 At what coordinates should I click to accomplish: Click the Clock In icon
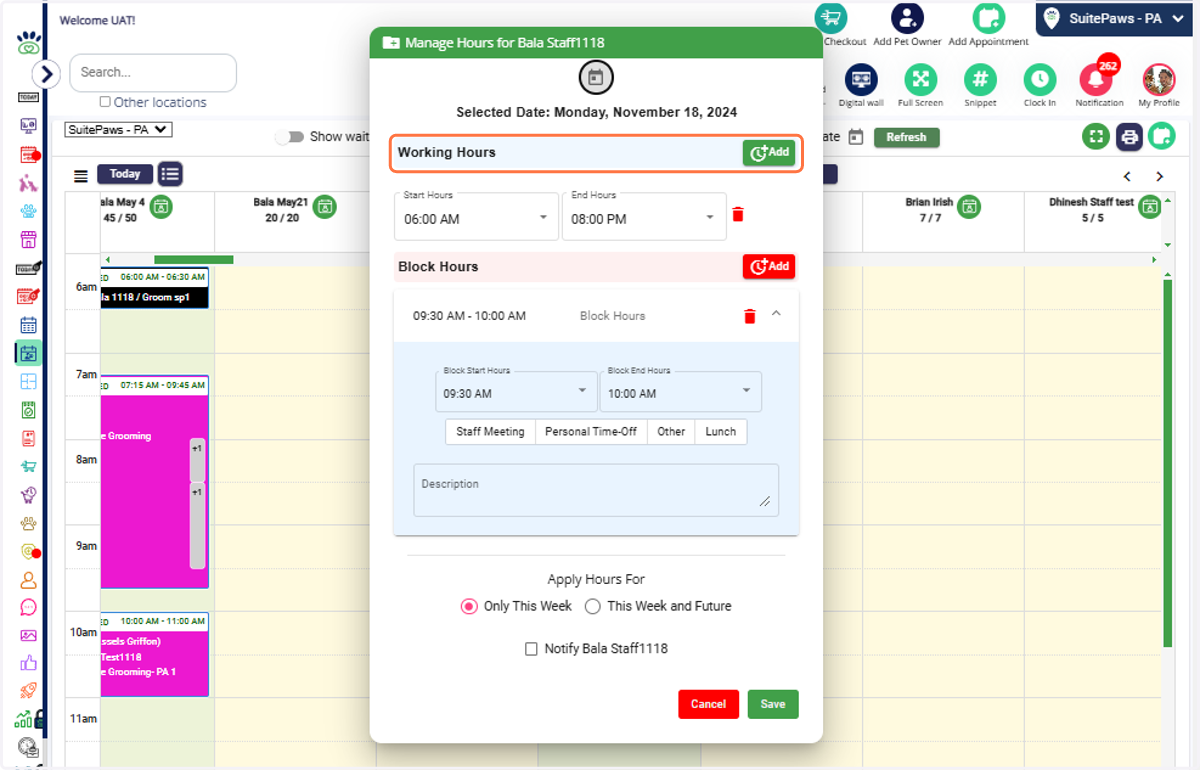[1040, 80]
